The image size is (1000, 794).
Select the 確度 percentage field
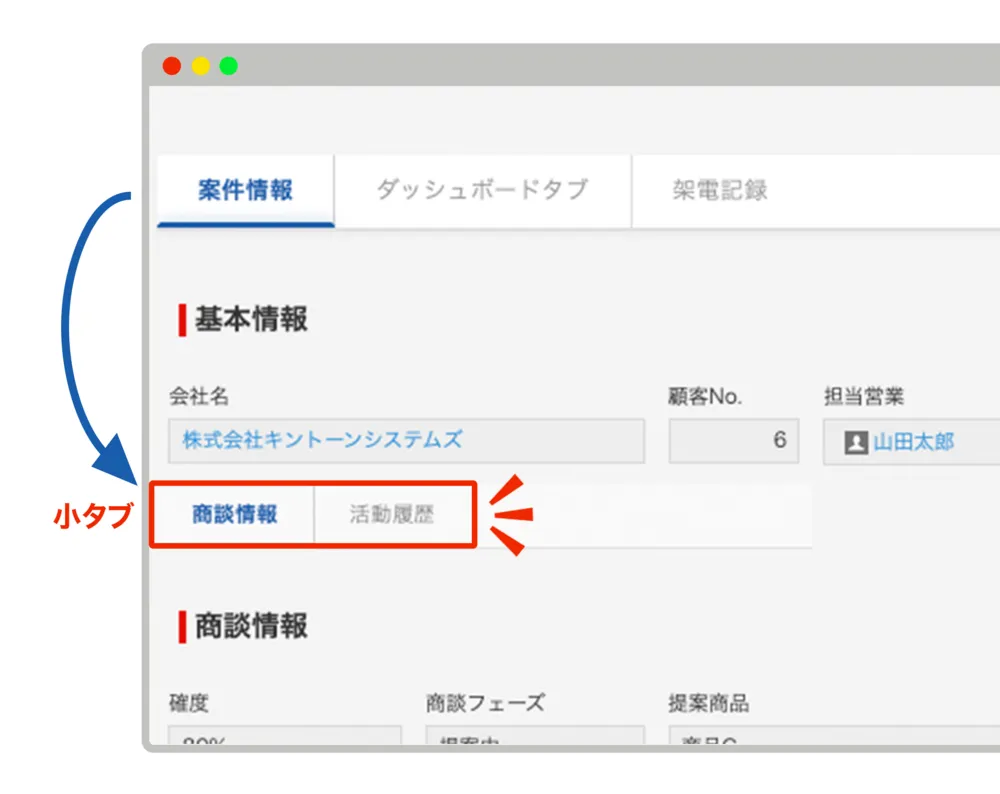coord(285,740)
